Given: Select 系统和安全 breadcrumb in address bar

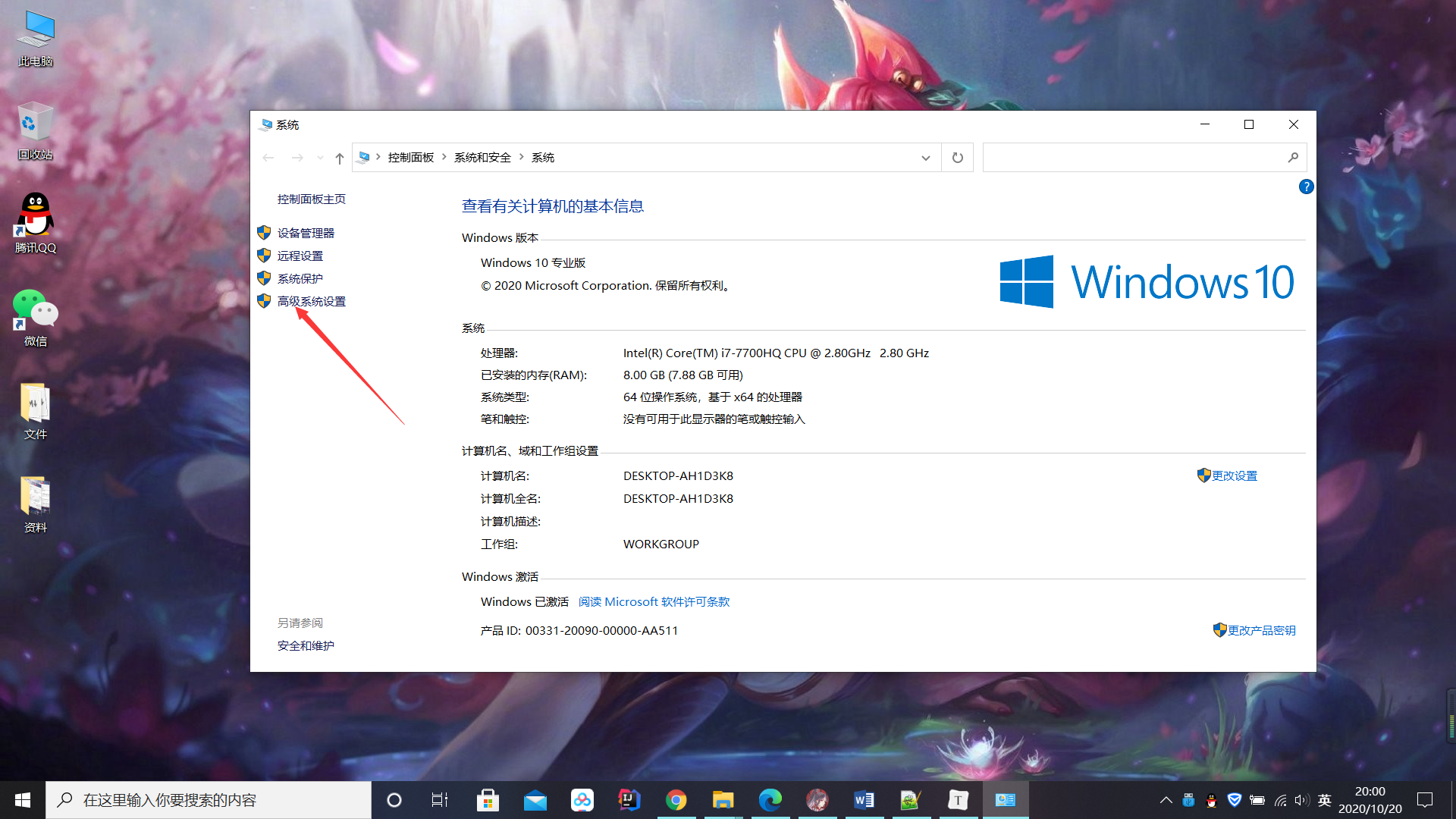Looking at the screenshot, I should (x=482, y=158).
